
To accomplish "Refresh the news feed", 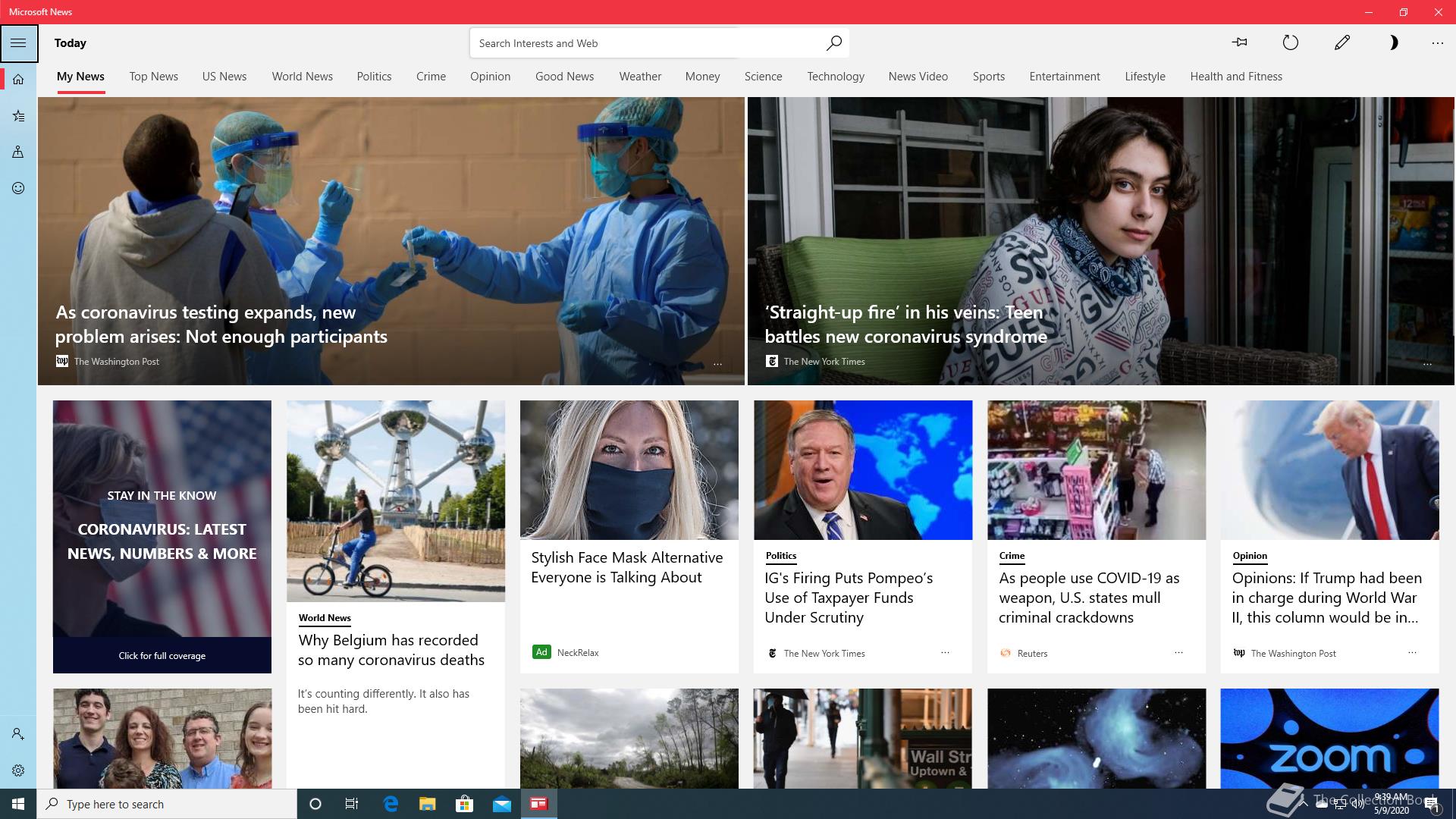I will 1290,42.
